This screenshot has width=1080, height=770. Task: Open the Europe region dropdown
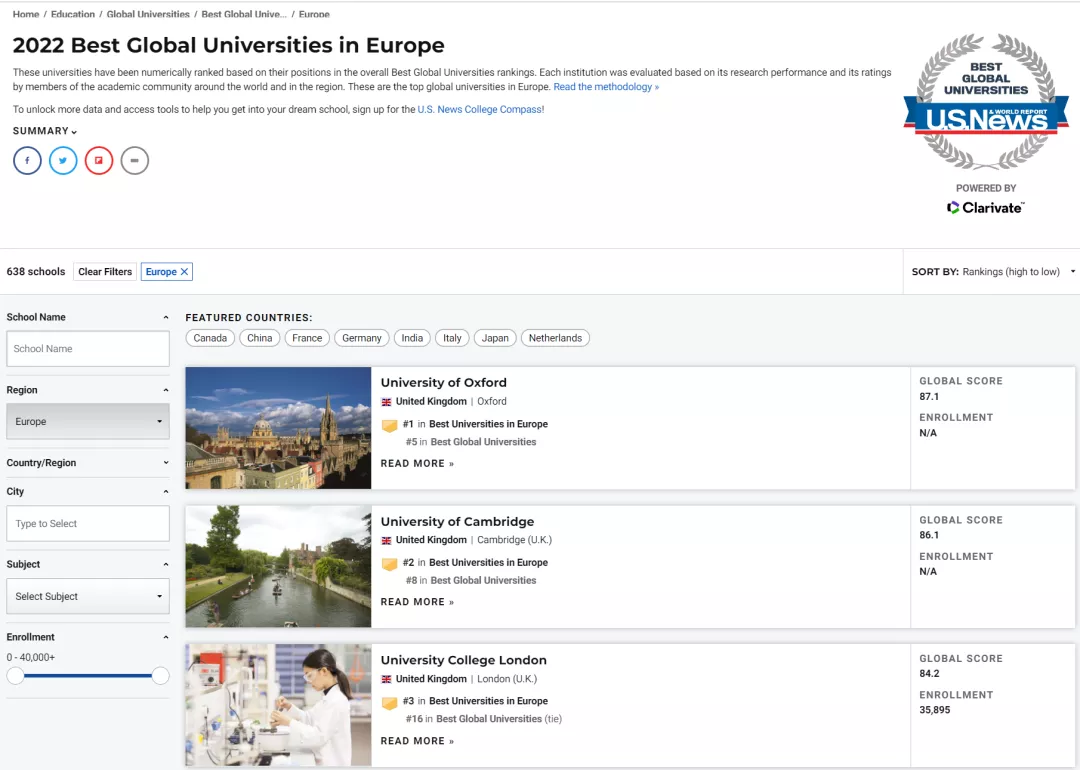click(x=87, y=422)
